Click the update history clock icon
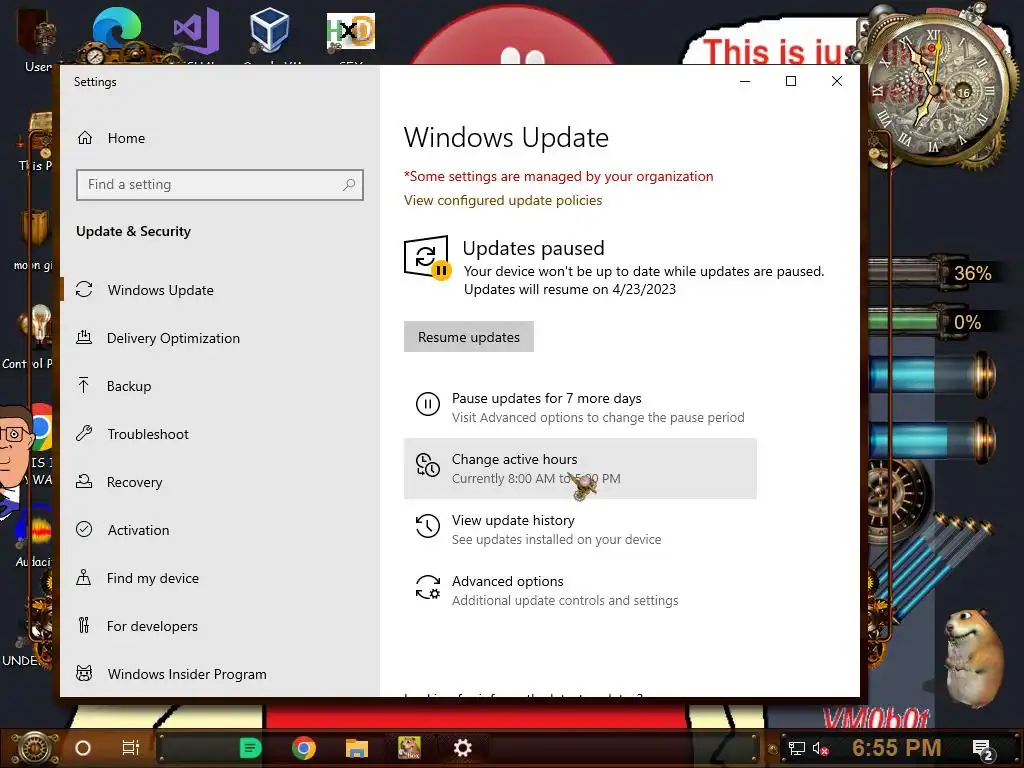Image resolution: width=1024 pixels, height=768 pixels. pos(428,526)
